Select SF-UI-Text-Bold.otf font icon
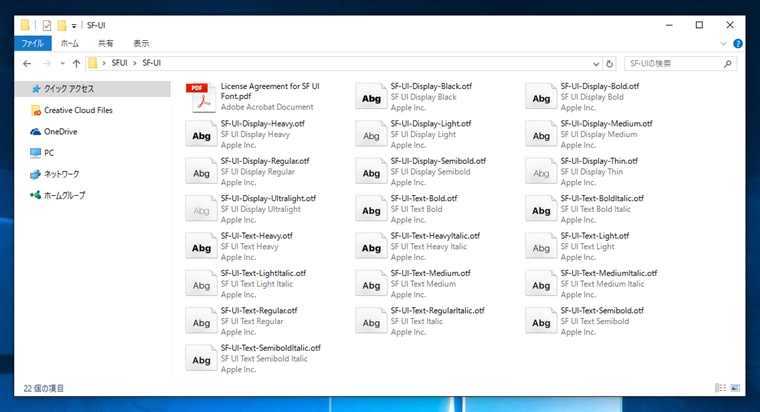Viewport: 760px width, 412px height. 371,209
